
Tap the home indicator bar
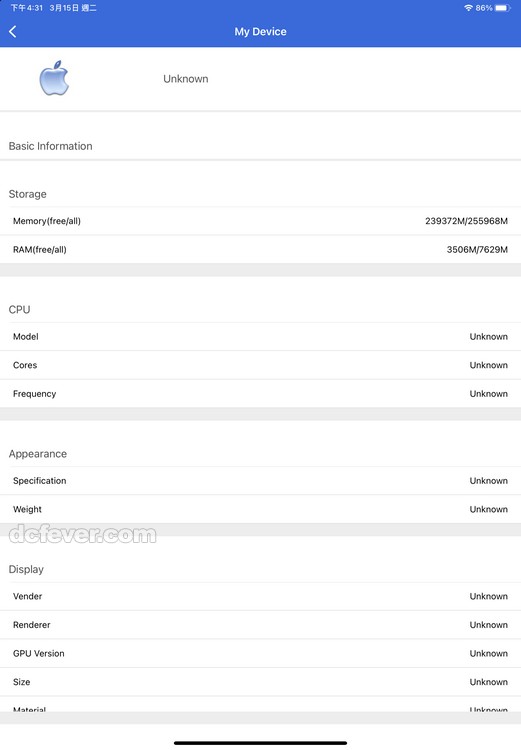pyautogui.click(x=260, y=743)
